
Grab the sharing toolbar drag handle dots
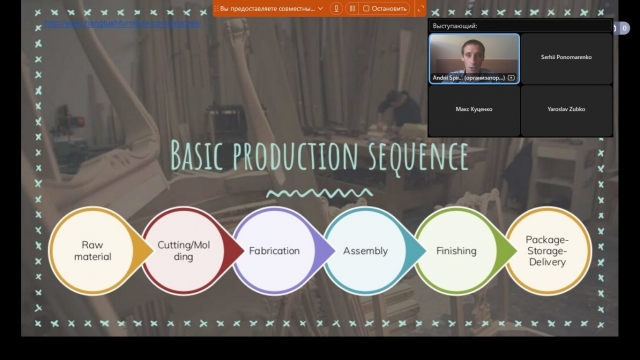coord(216,8)
